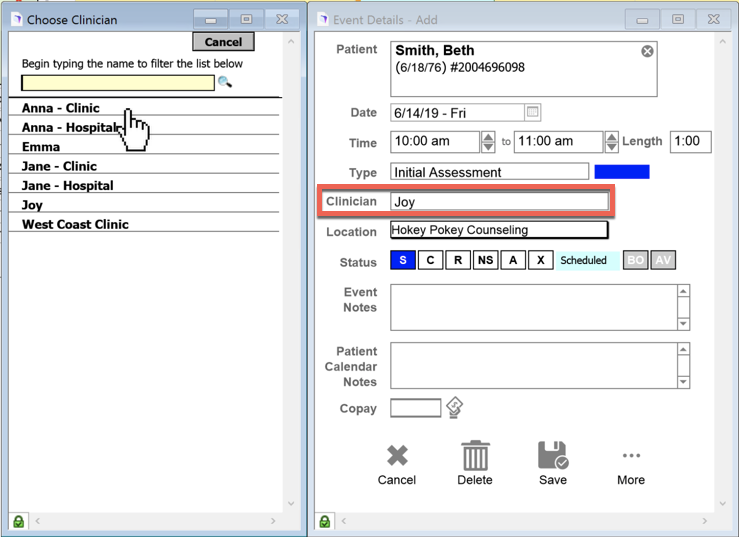Open the start time spinner arrows
The image size is (739, 537).
pos(488,142)
